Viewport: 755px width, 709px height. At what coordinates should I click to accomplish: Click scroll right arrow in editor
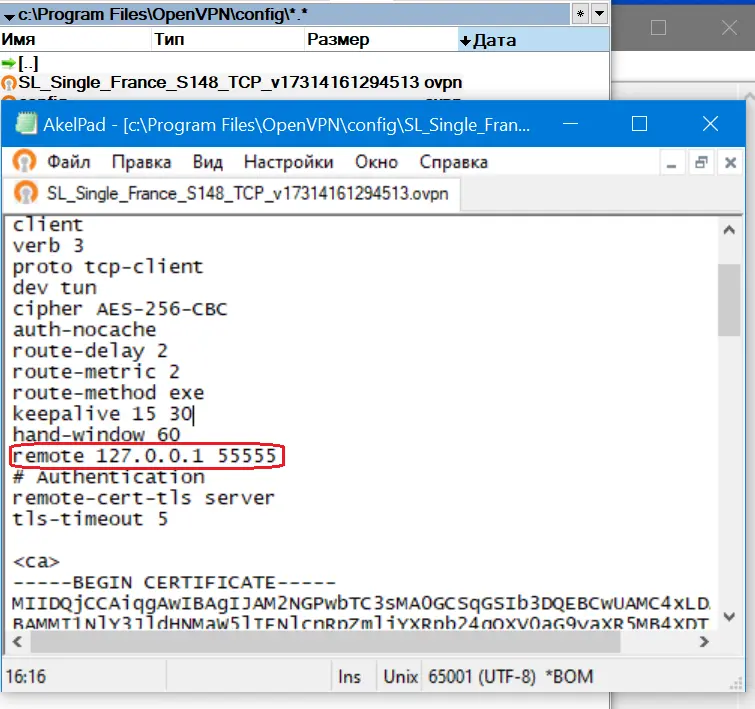click(x=703, y=642)
